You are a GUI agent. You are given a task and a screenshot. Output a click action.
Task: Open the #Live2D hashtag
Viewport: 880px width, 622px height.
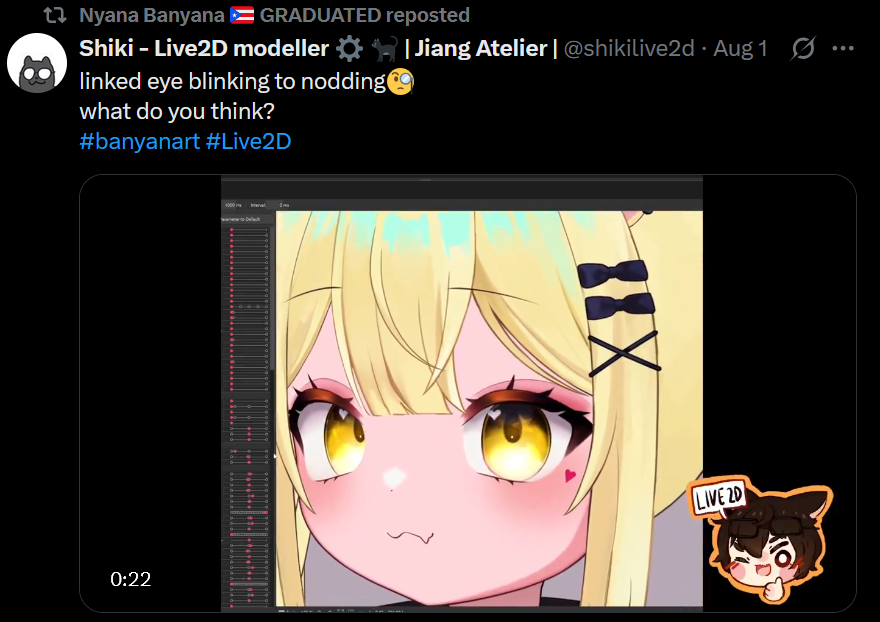pos(249,141)
